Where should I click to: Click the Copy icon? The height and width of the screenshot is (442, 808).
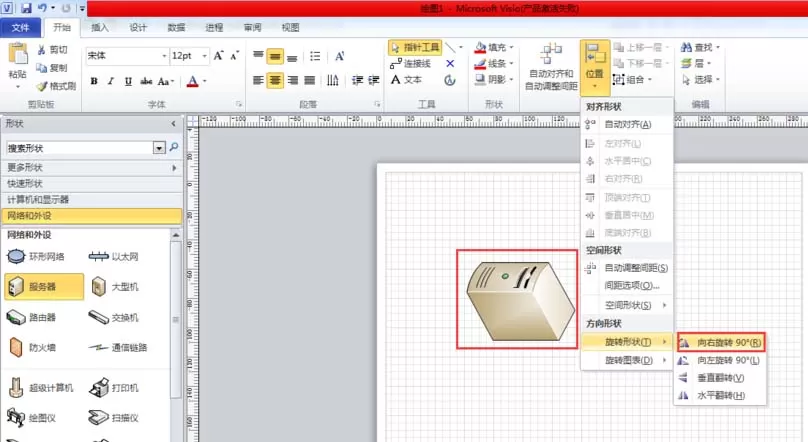(42, 67)
